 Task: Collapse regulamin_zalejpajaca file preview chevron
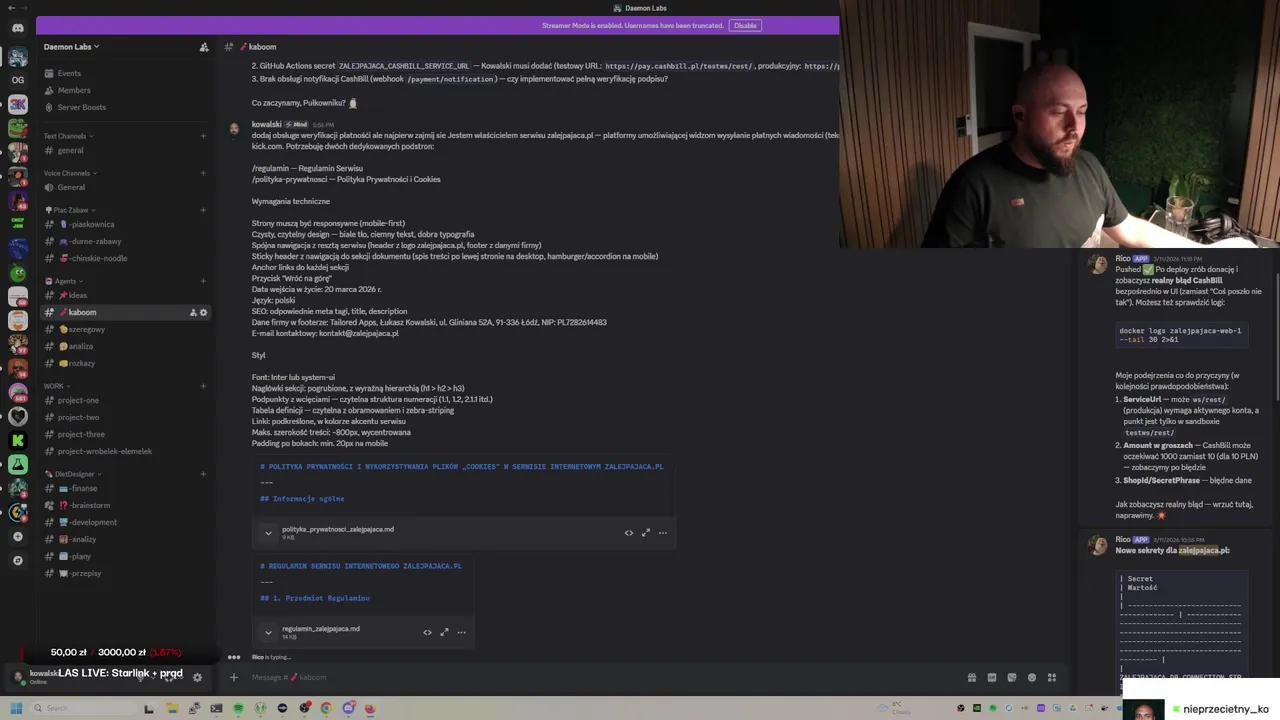pyautogui.click(x=268, y=632)
